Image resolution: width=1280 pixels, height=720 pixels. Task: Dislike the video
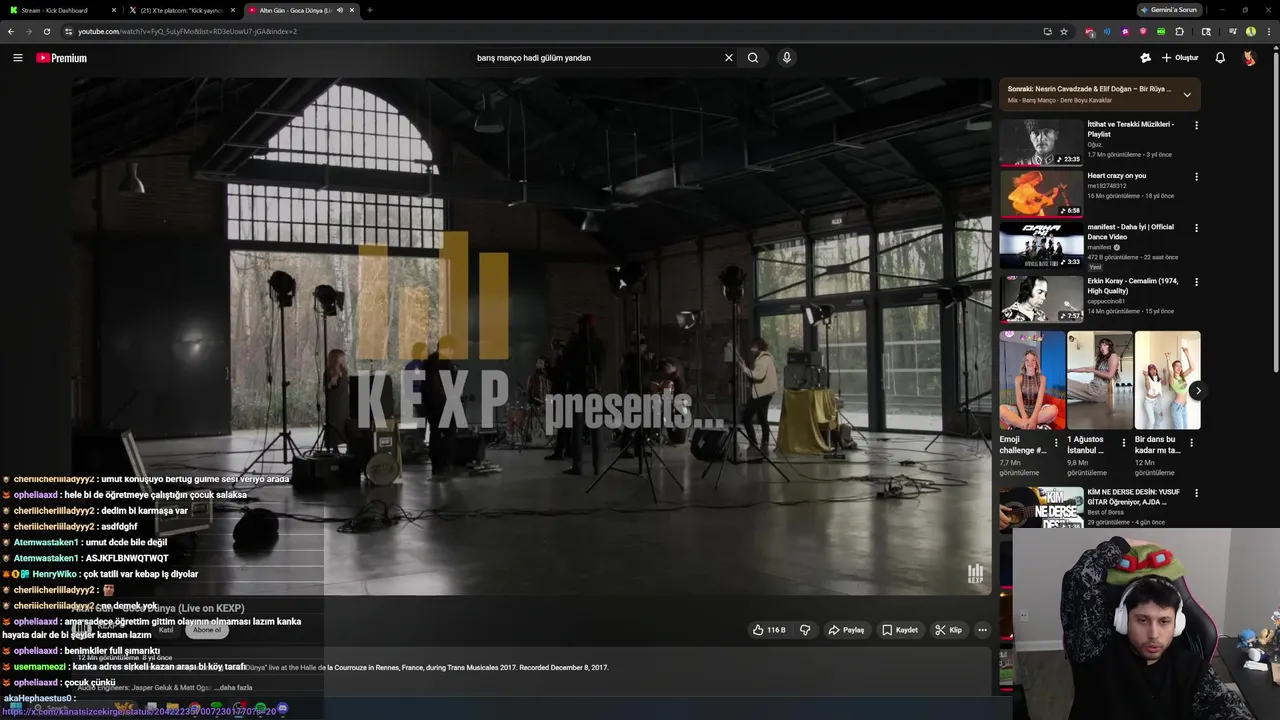tap(805, 630)
